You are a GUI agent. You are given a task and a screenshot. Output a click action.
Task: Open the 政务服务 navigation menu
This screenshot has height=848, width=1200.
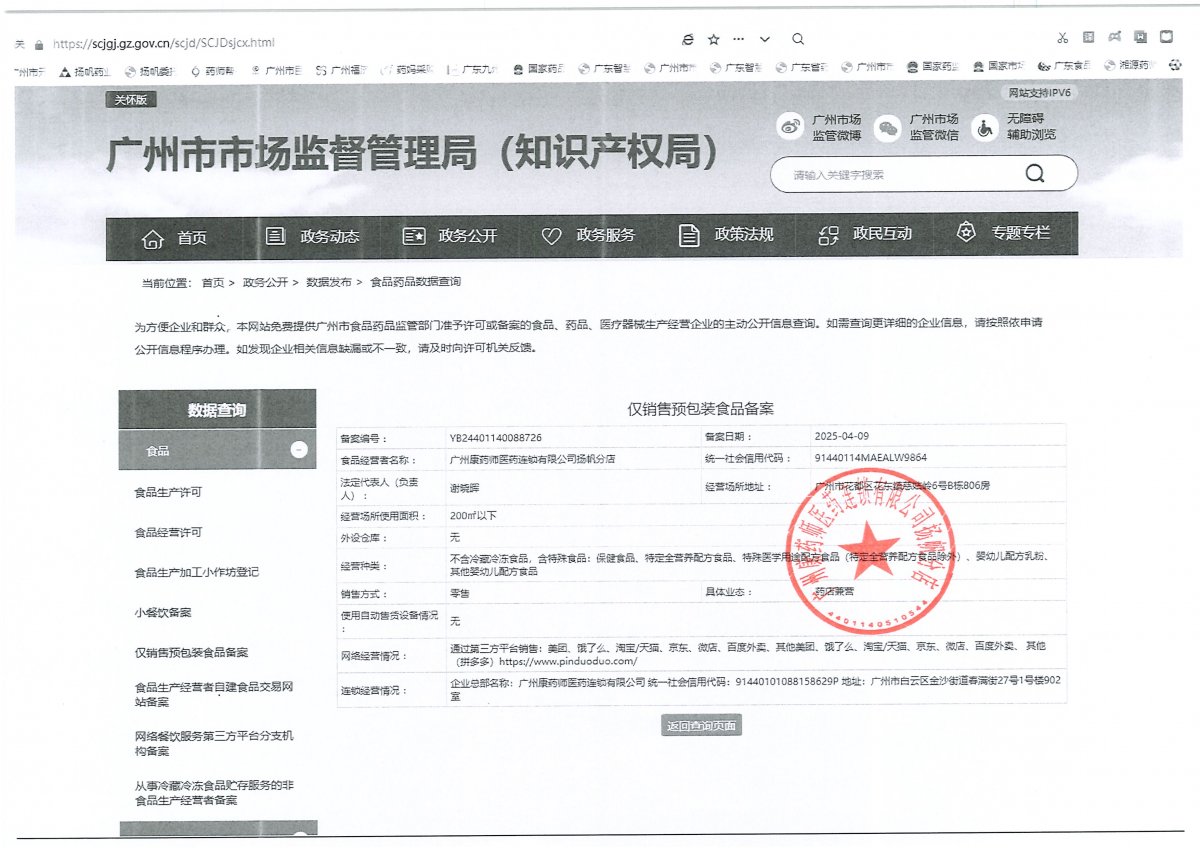[605, 236]
